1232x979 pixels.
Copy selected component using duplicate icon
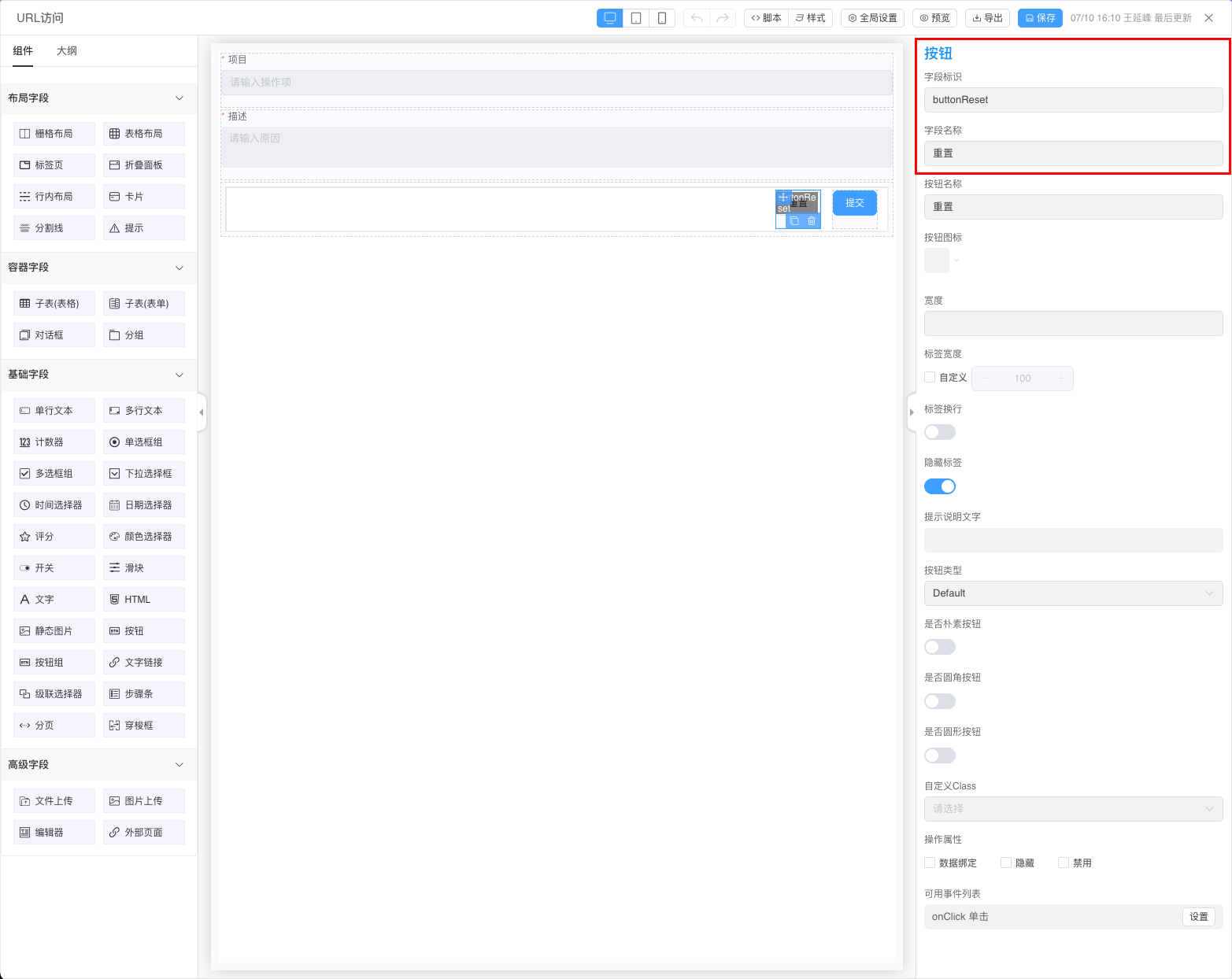pyautogui.click(x=794, y=221)
